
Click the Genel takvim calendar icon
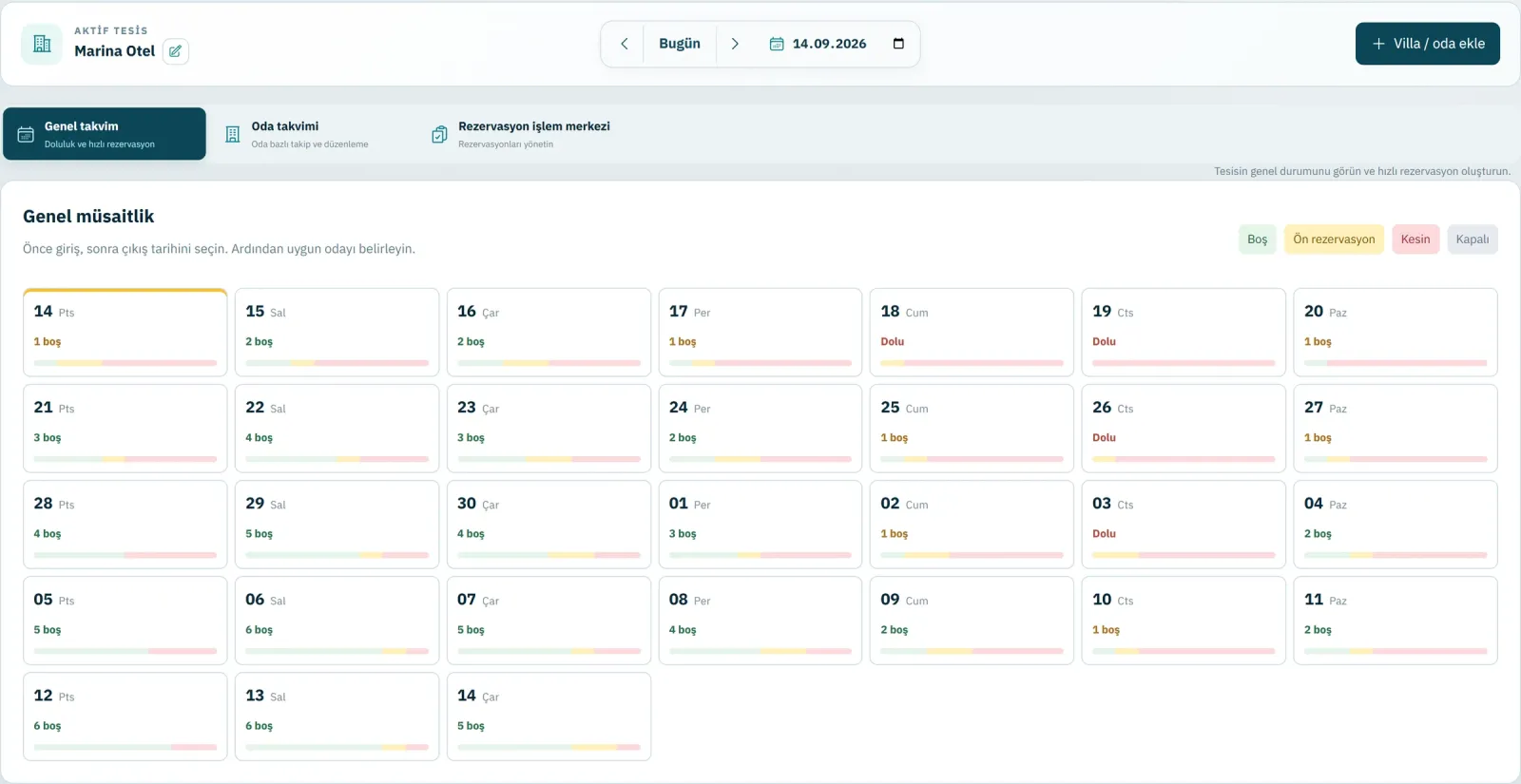coord(26,134)
